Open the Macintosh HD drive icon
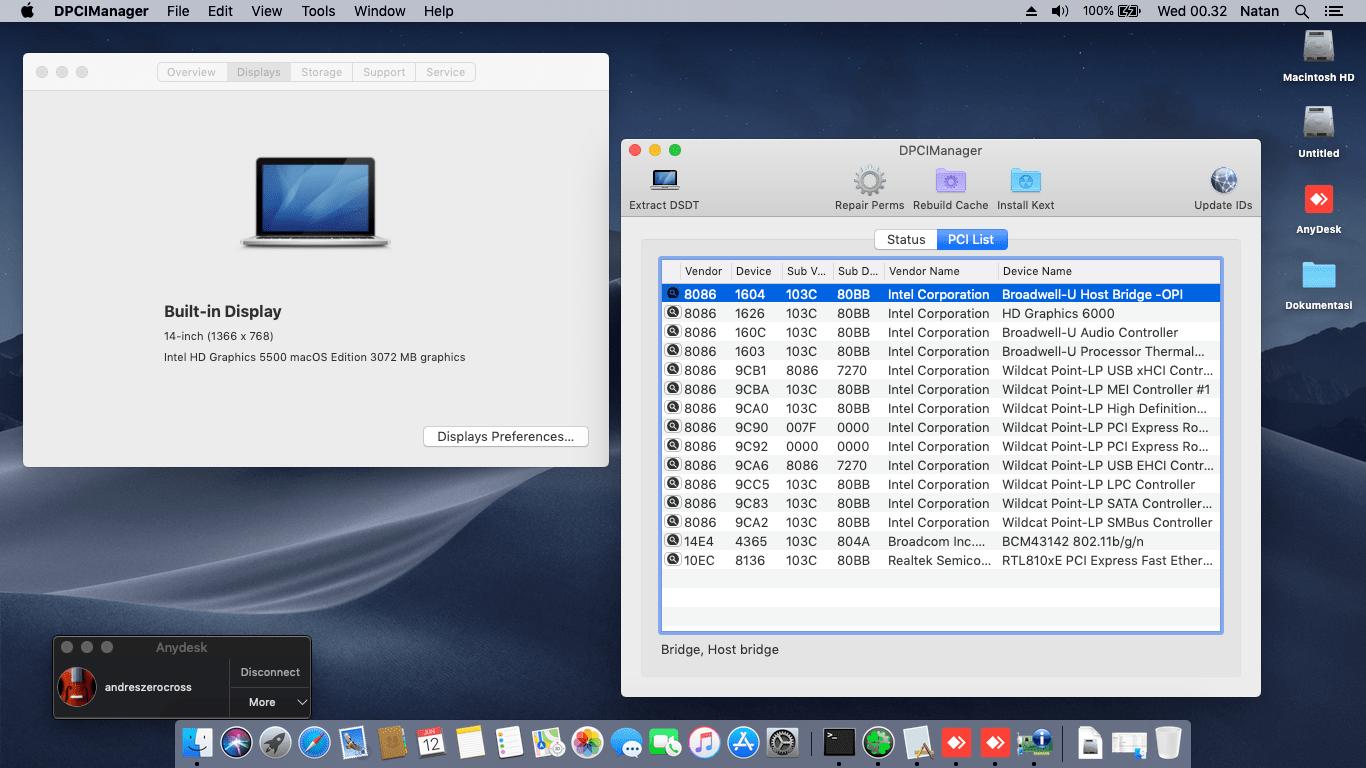This screenshot has height=768, width=1366. (1319, 47)
